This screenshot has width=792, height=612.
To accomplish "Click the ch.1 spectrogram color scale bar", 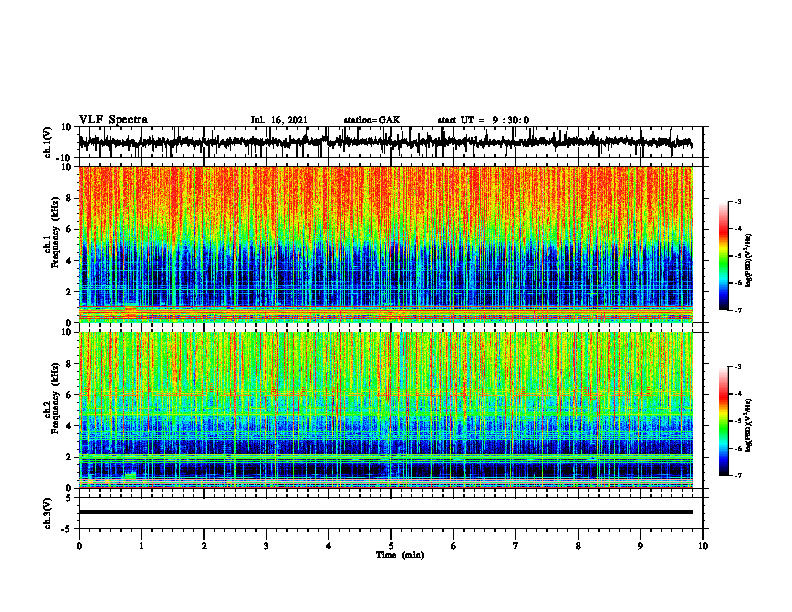I will [x=724, y=256].
